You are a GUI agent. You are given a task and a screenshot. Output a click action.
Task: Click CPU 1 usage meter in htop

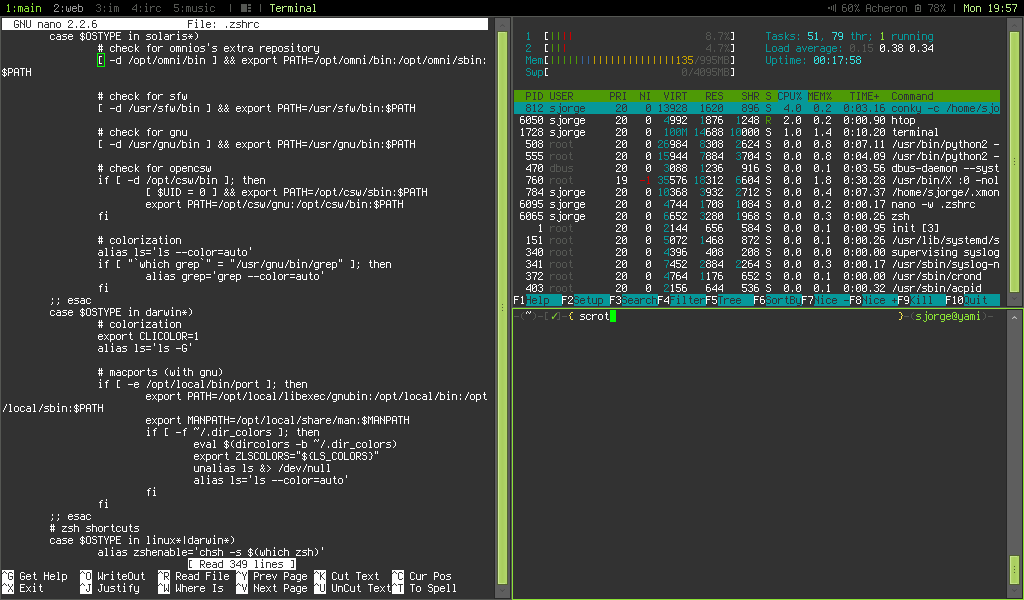point(630,36)
